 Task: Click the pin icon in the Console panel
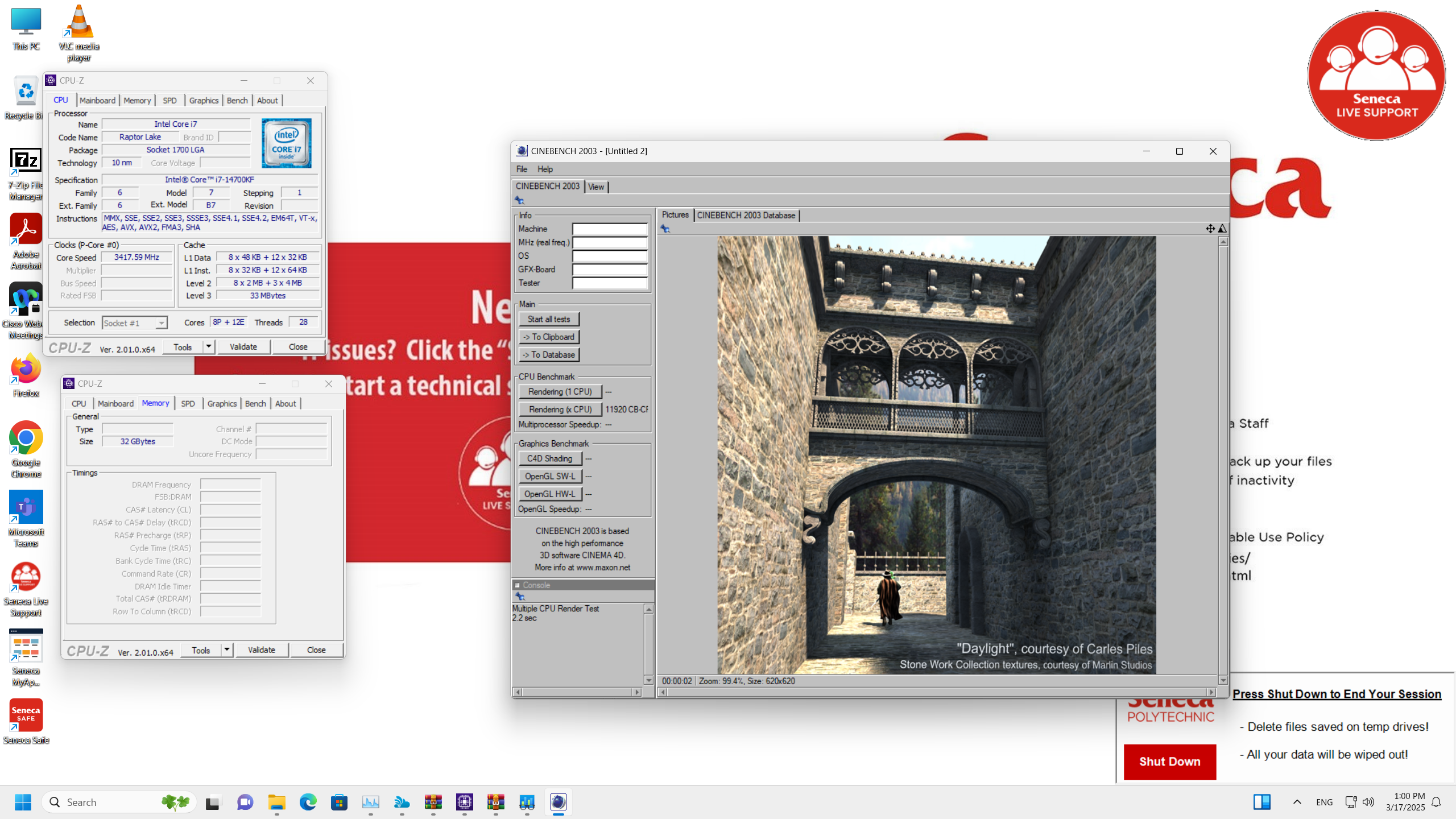coord(520,596)
